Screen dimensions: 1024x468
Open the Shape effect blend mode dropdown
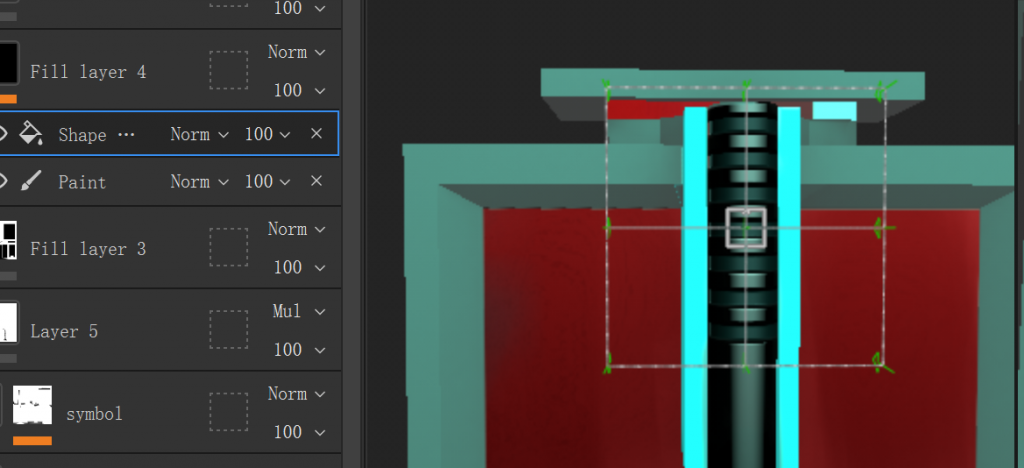(x=199, y=134)
